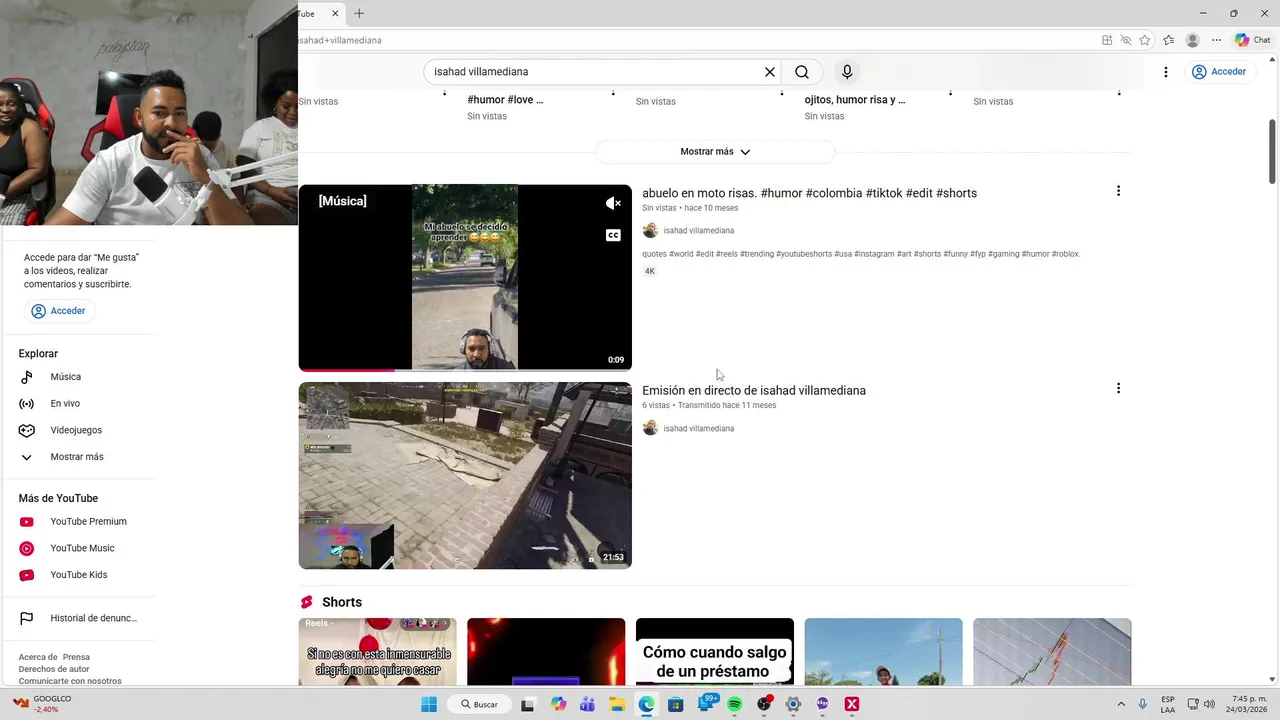Screen dimensions: 1280x720
Task: Open short 'Cómo cuando salgo de un préstamo'
Action: point(715,652)
